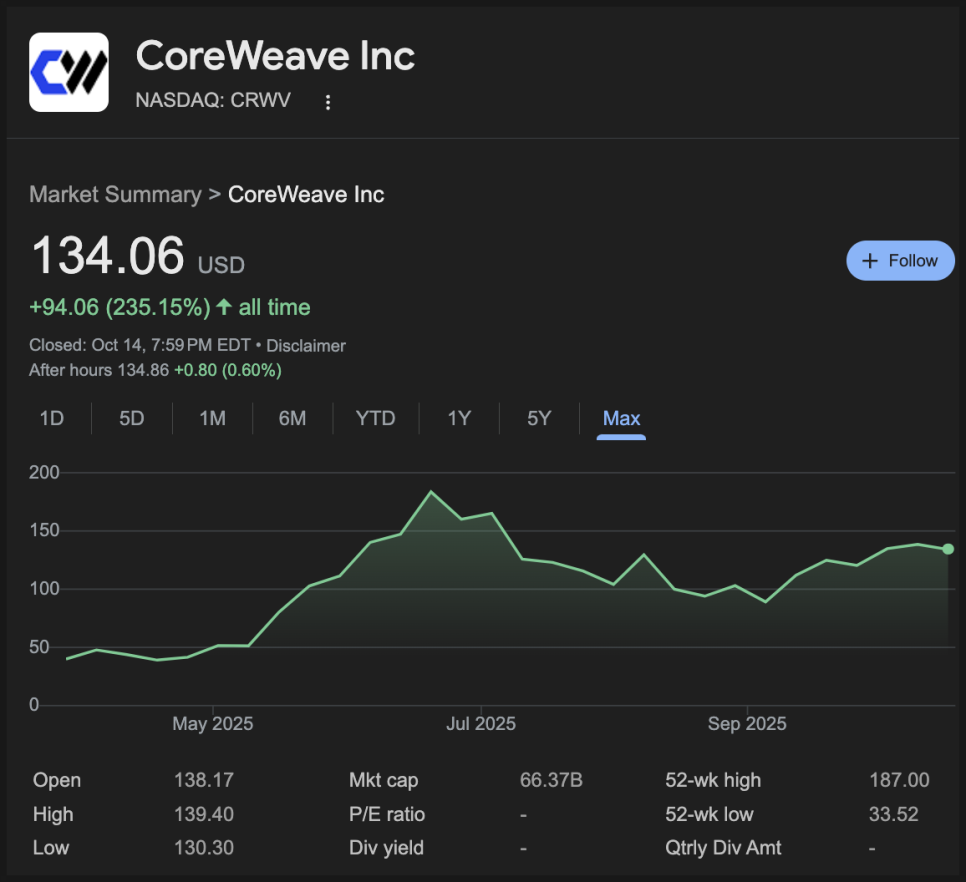The image size is (966, 882).
Task: Open the Disclaimer link
Action: click(x=305, y=346)
